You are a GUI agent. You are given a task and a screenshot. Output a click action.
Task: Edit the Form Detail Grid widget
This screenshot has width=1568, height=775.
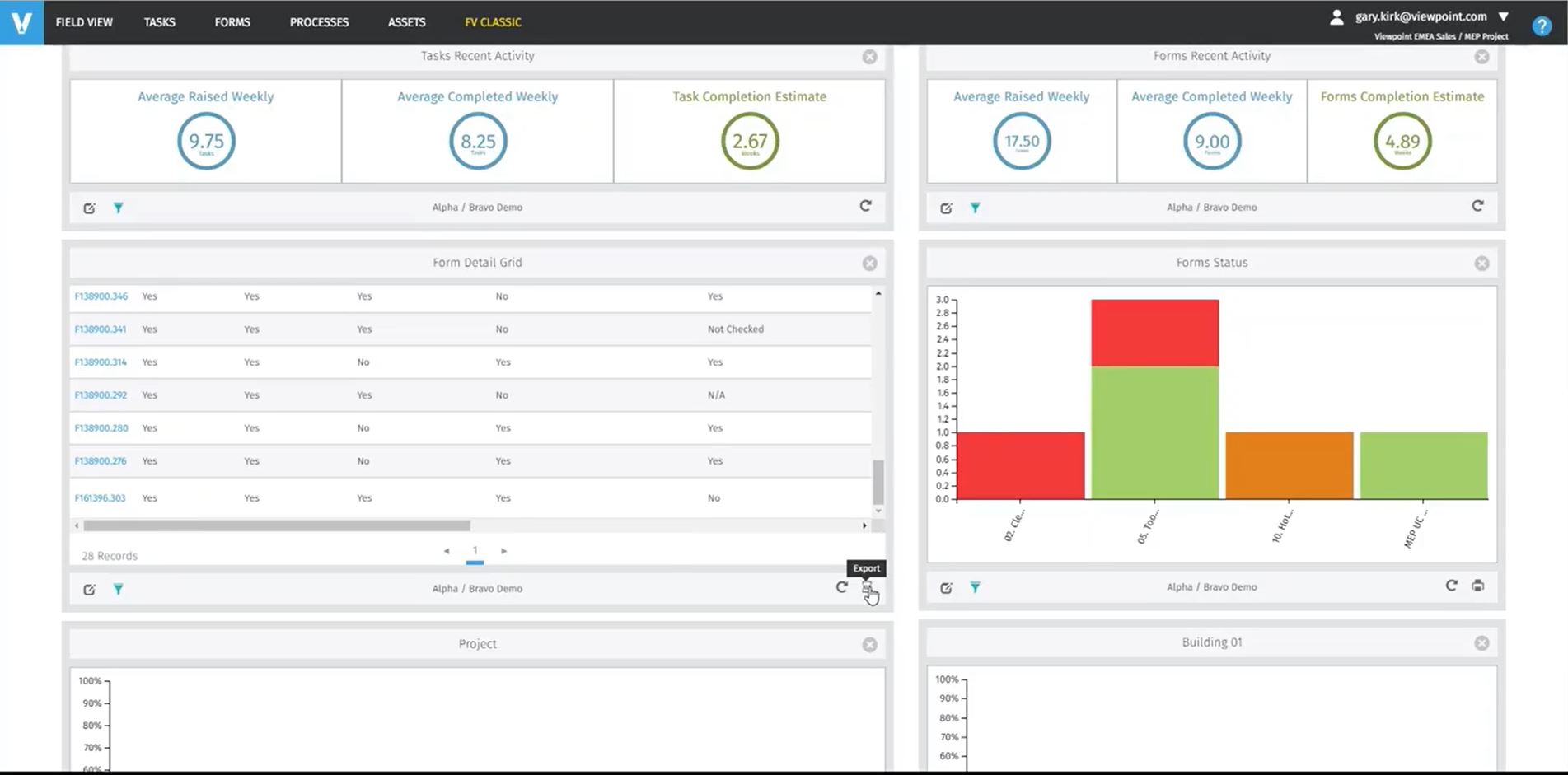tap(90, 589)
